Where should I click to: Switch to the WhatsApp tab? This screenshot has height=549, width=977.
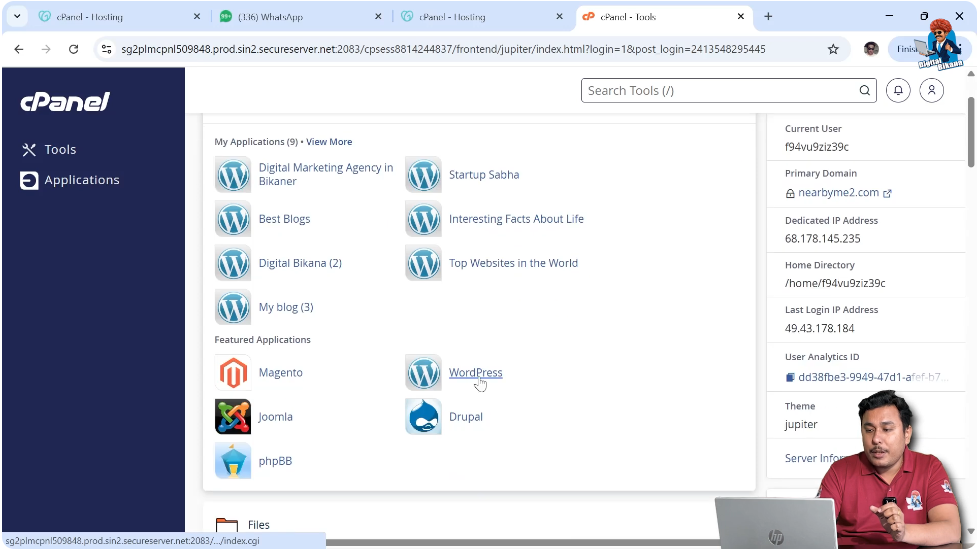tap(300, 17)
